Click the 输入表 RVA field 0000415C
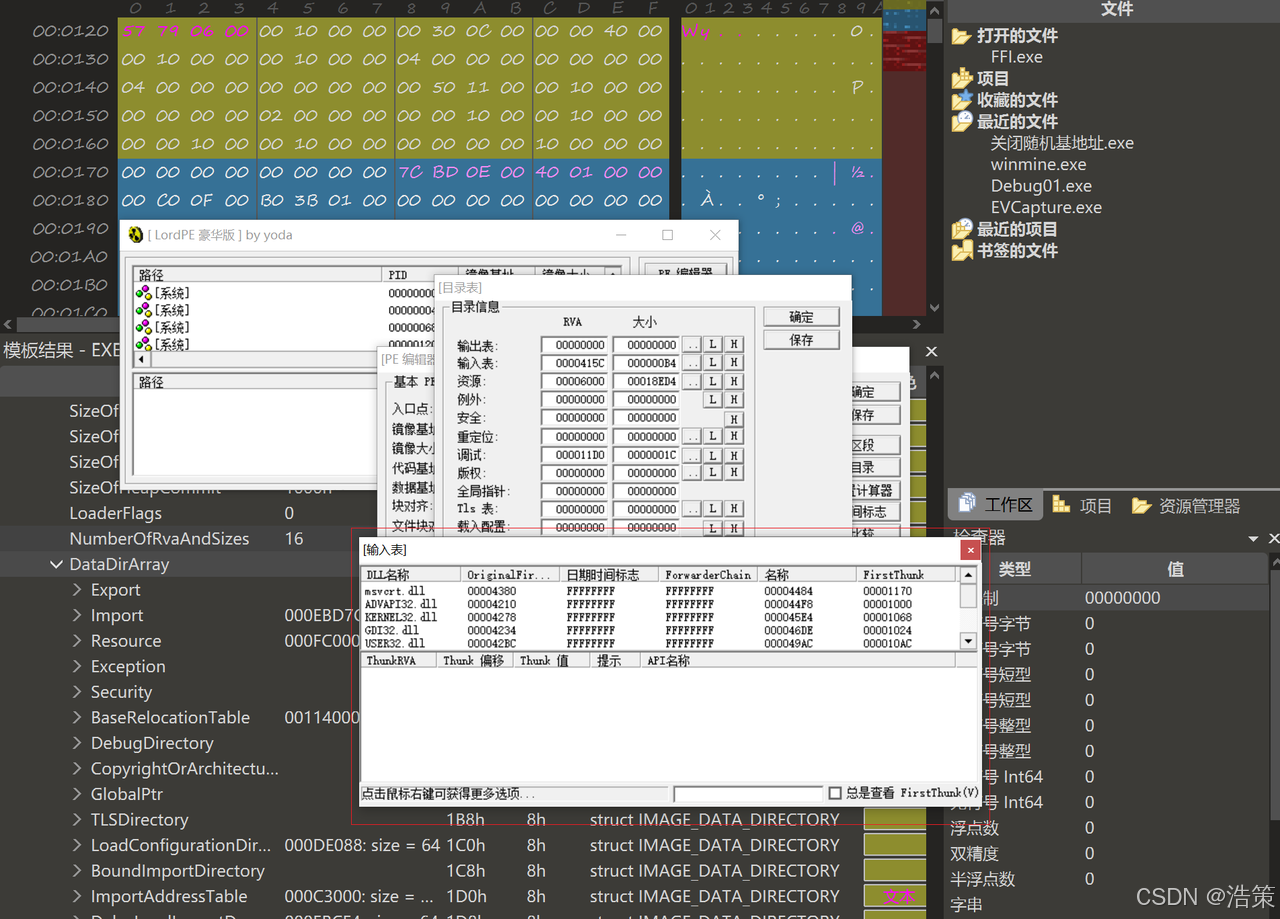The image size is (1280, 919). 574,363
